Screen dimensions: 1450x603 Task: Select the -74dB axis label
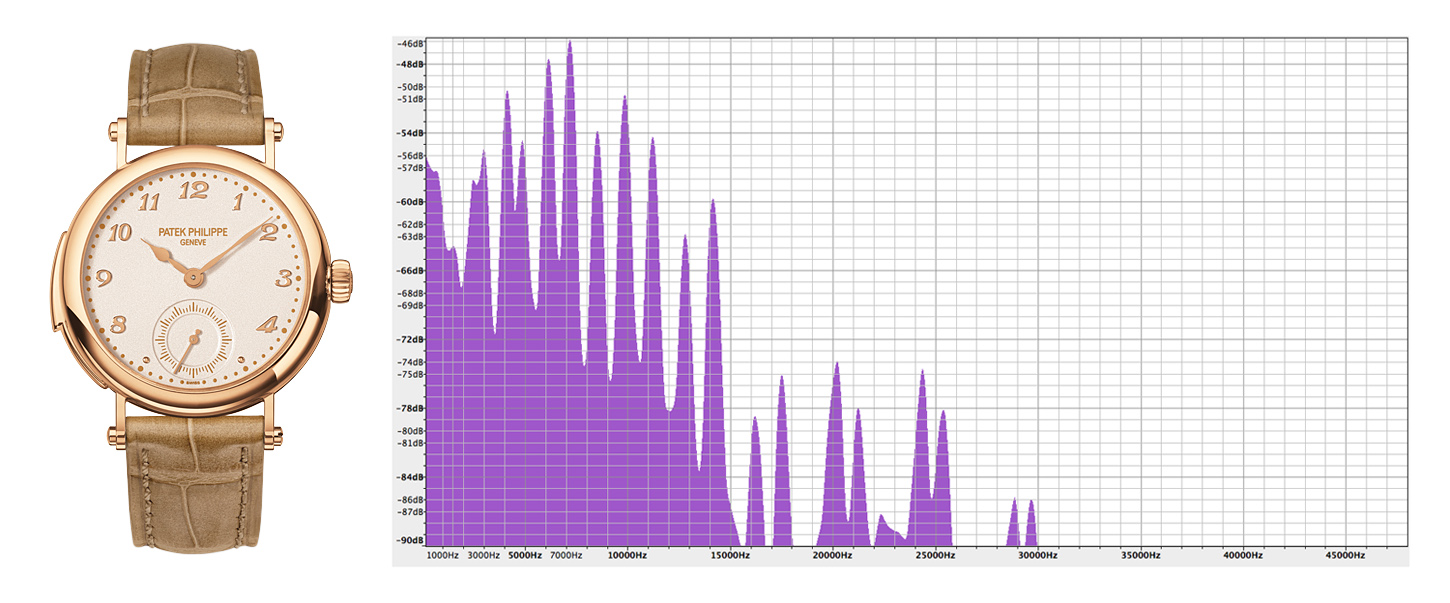[x=410, y=363]
